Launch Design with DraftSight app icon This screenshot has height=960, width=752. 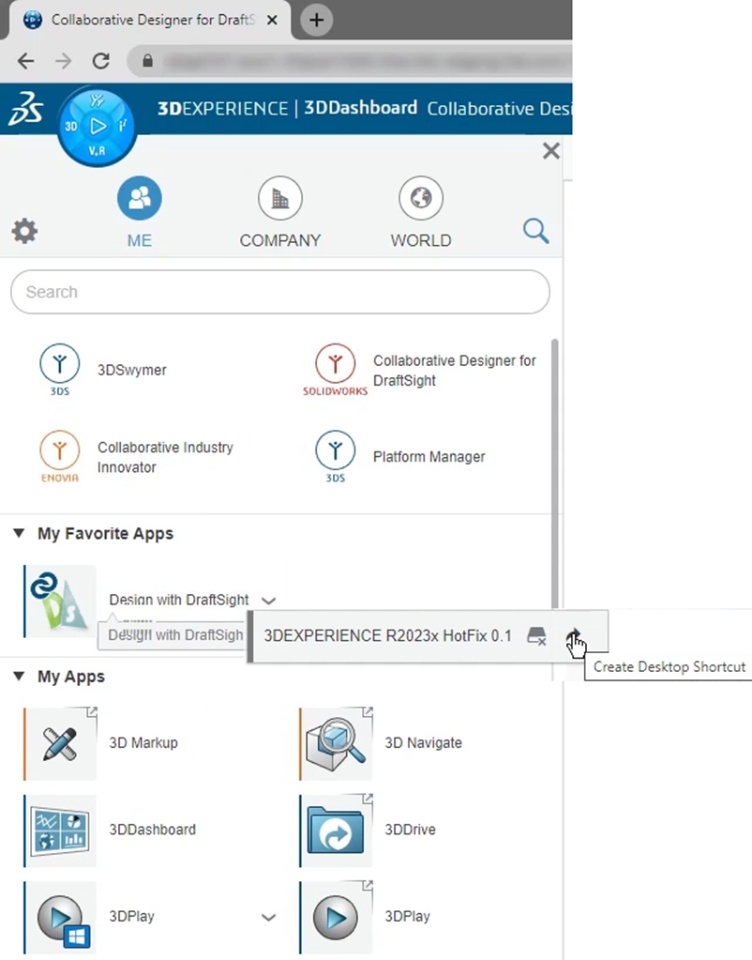point(60,601)
